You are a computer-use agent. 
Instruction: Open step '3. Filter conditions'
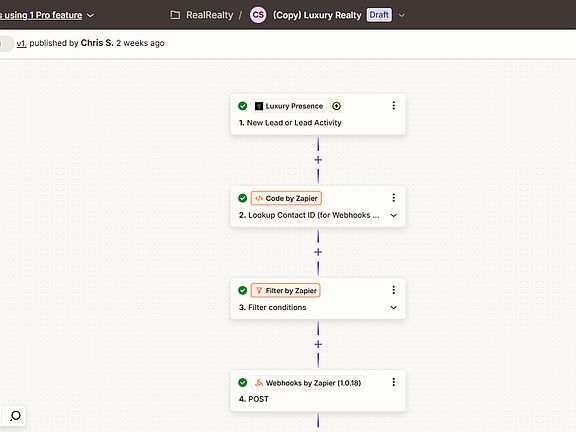[272, 307]
